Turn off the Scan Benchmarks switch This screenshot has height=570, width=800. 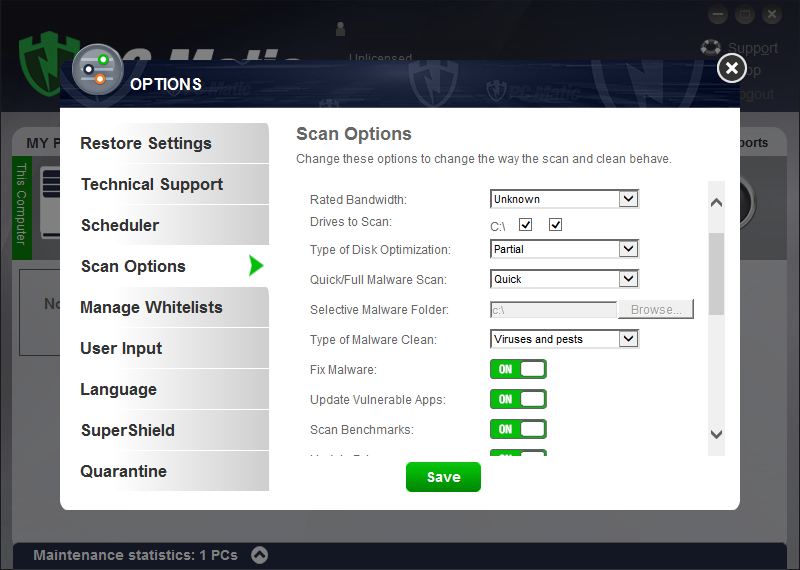[x=518, y=429]
